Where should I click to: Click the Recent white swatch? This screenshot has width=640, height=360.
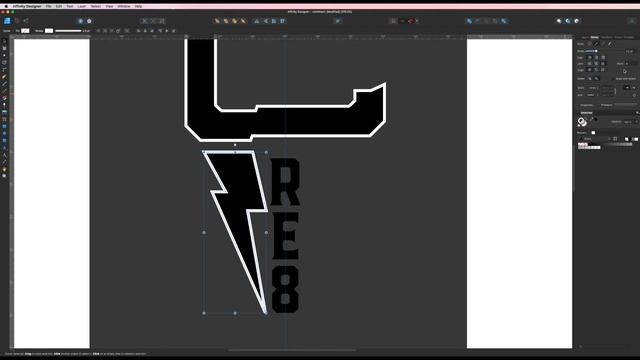[x=593, y=133]
